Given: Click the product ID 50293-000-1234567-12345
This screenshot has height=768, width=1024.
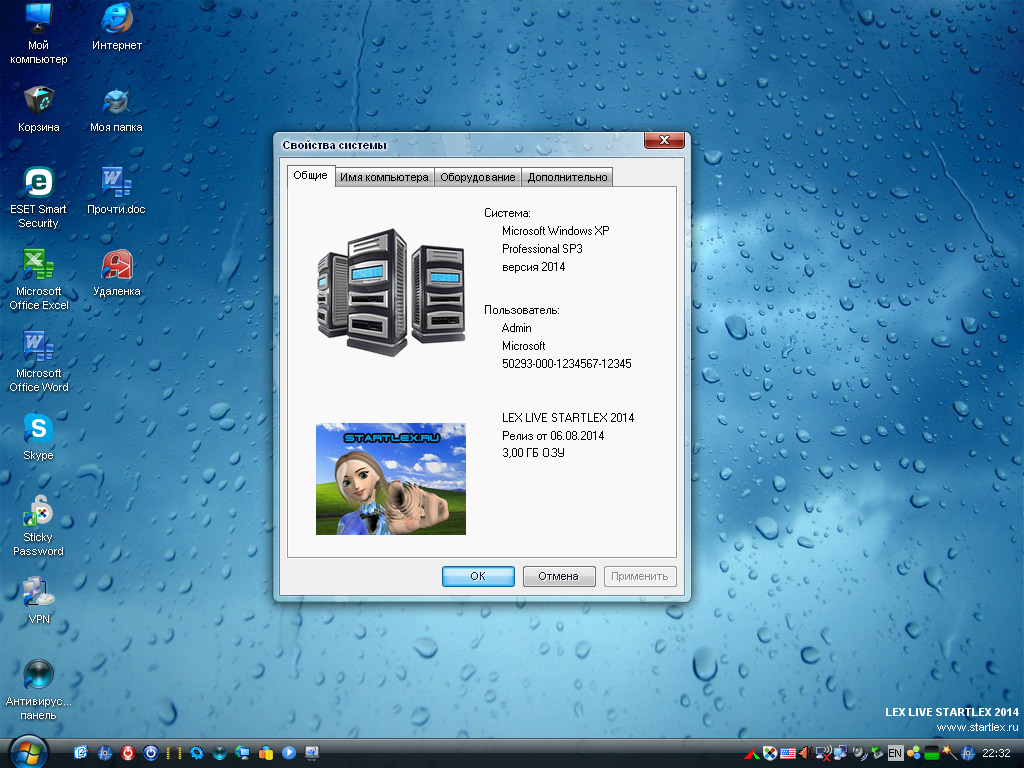Looking at the screenshot, I should pyautogui.click(x=566, y=364).
